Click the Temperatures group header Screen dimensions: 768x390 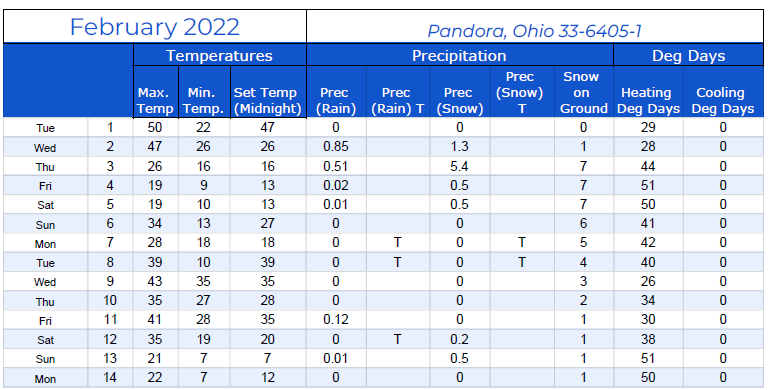(219, 55)
